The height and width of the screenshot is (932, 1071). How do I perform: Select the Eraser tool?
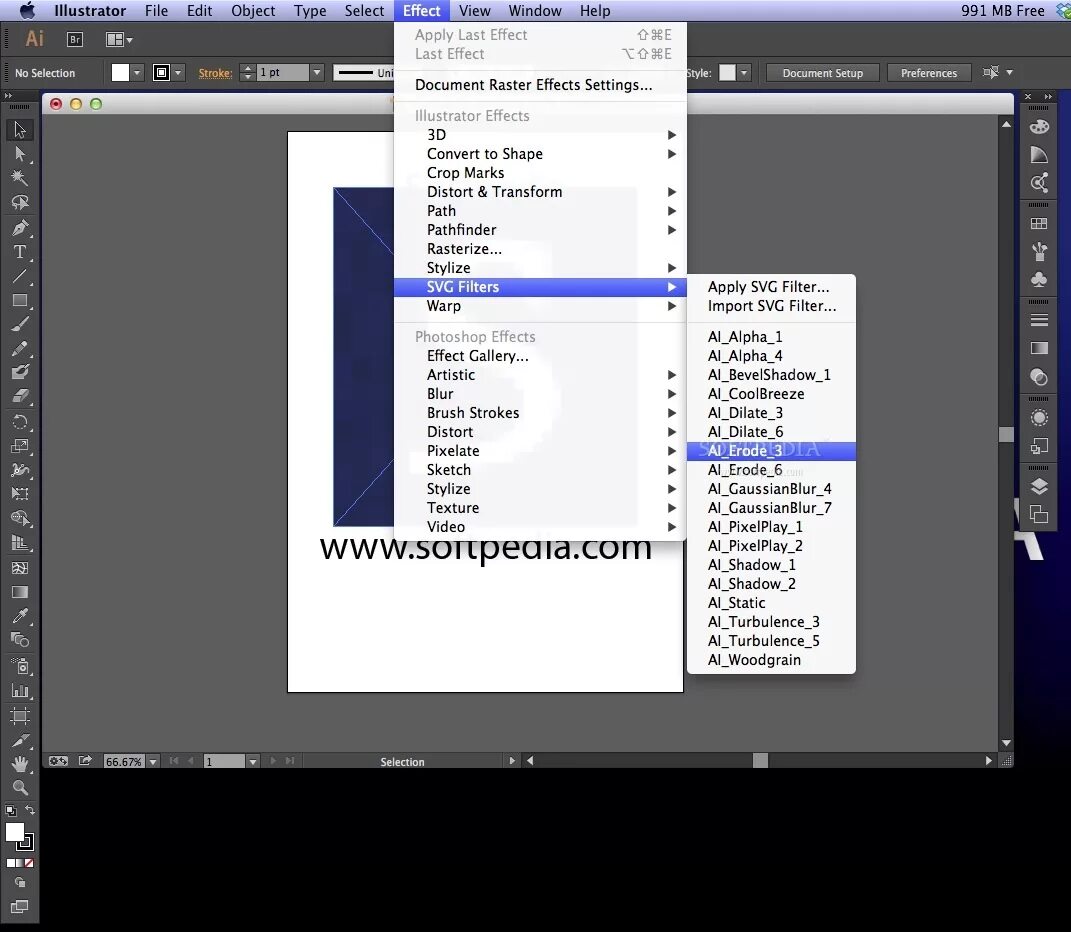point(20,396)
